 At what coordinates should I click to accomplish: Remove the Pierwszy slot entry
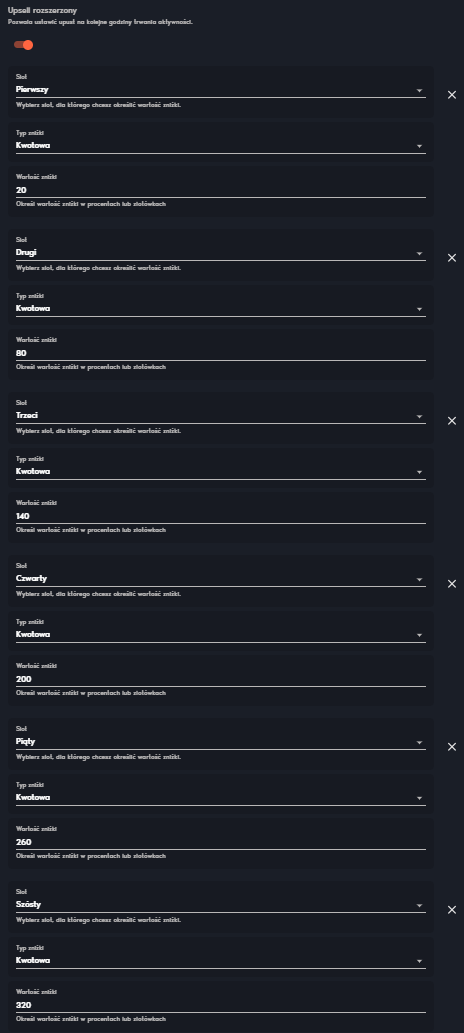pyautogui.click(x=451, y=95)
